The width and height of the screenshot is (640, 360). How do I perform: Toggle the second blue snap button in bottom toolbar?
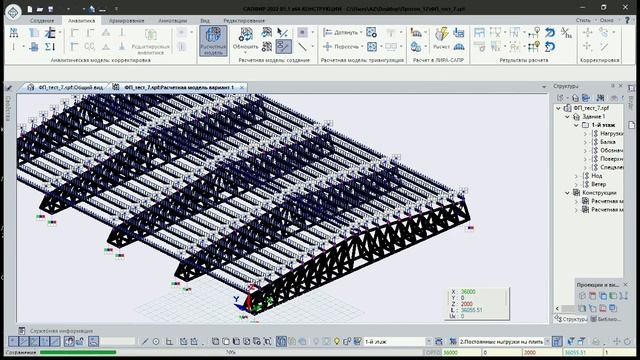coord(24,341)
